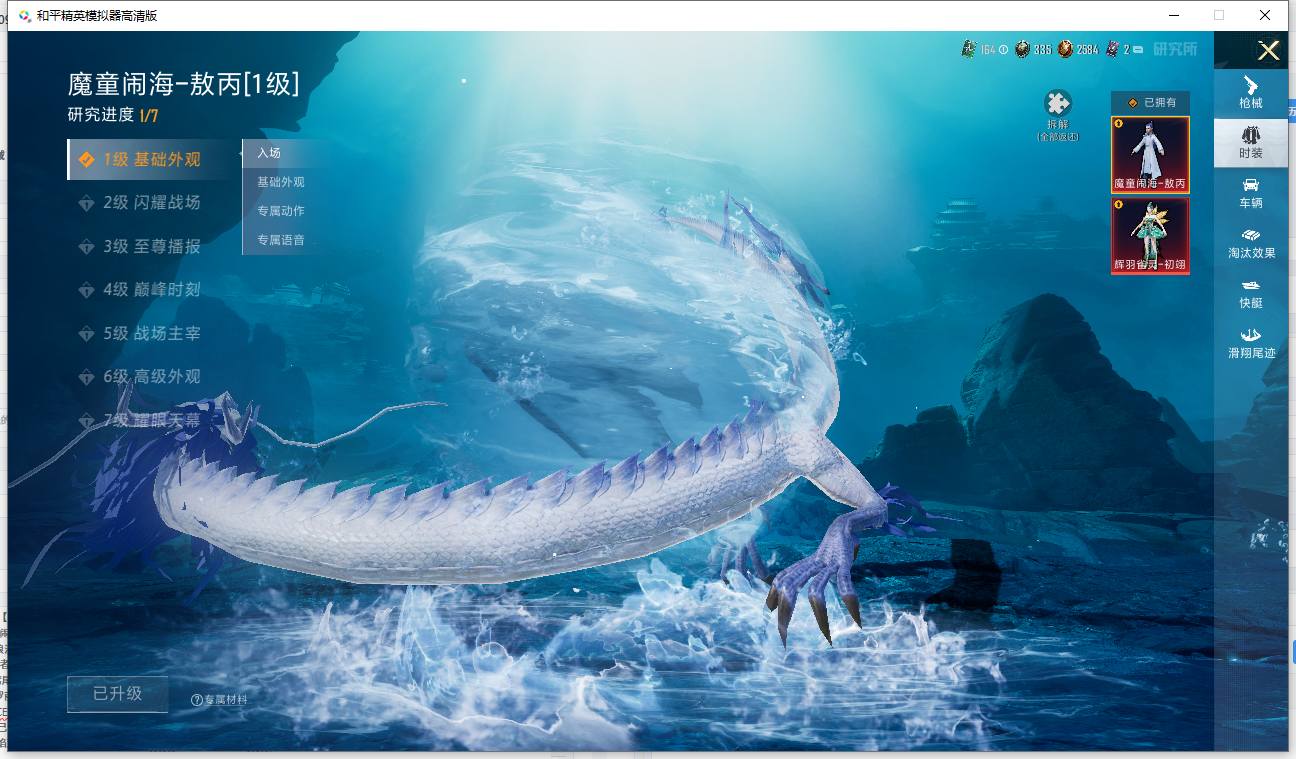Close the research lab screen with the X
Image resolution: width=1296 pixels, height=759 pixels.
coord(1268,50)
